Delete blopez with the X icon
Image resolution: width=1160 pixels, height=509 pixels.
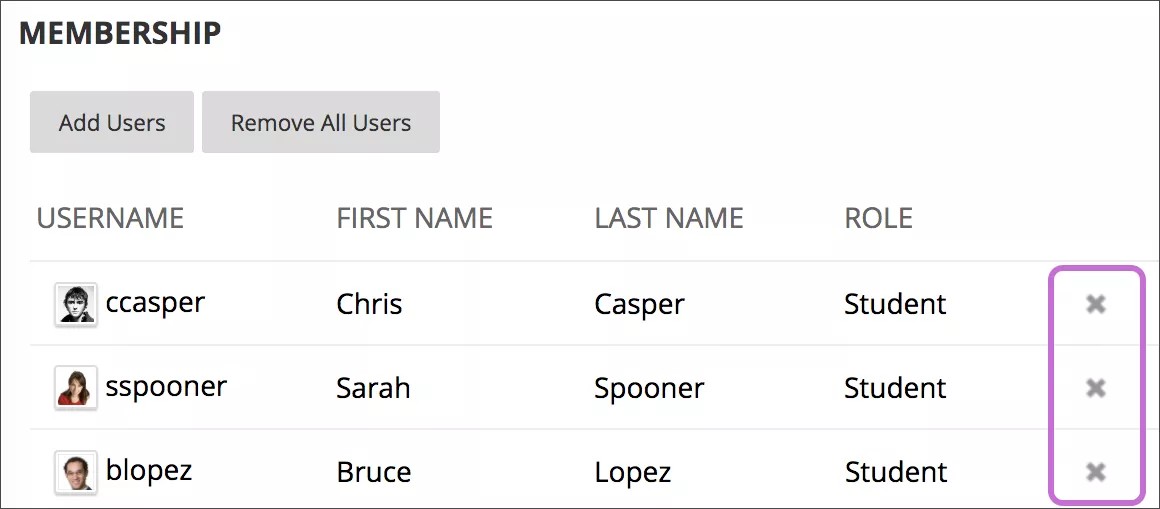point(1096,472)
